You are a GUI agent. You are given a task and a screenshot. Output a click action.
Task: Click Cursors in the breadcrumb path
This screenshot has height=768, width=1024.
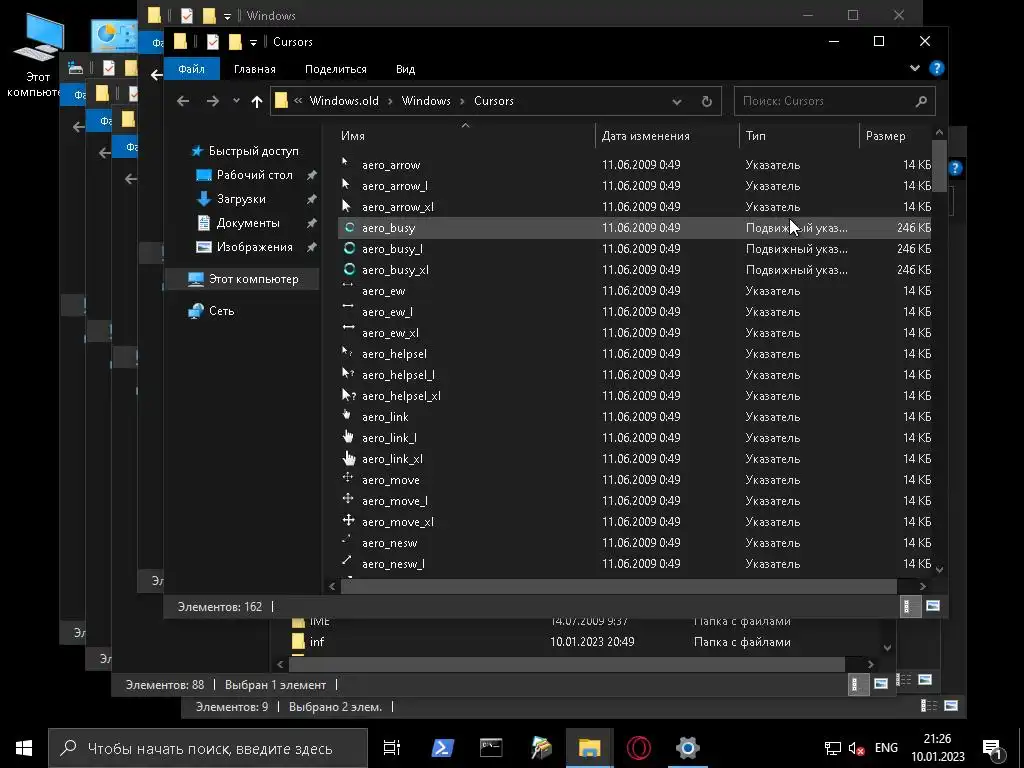coord(494,101)
